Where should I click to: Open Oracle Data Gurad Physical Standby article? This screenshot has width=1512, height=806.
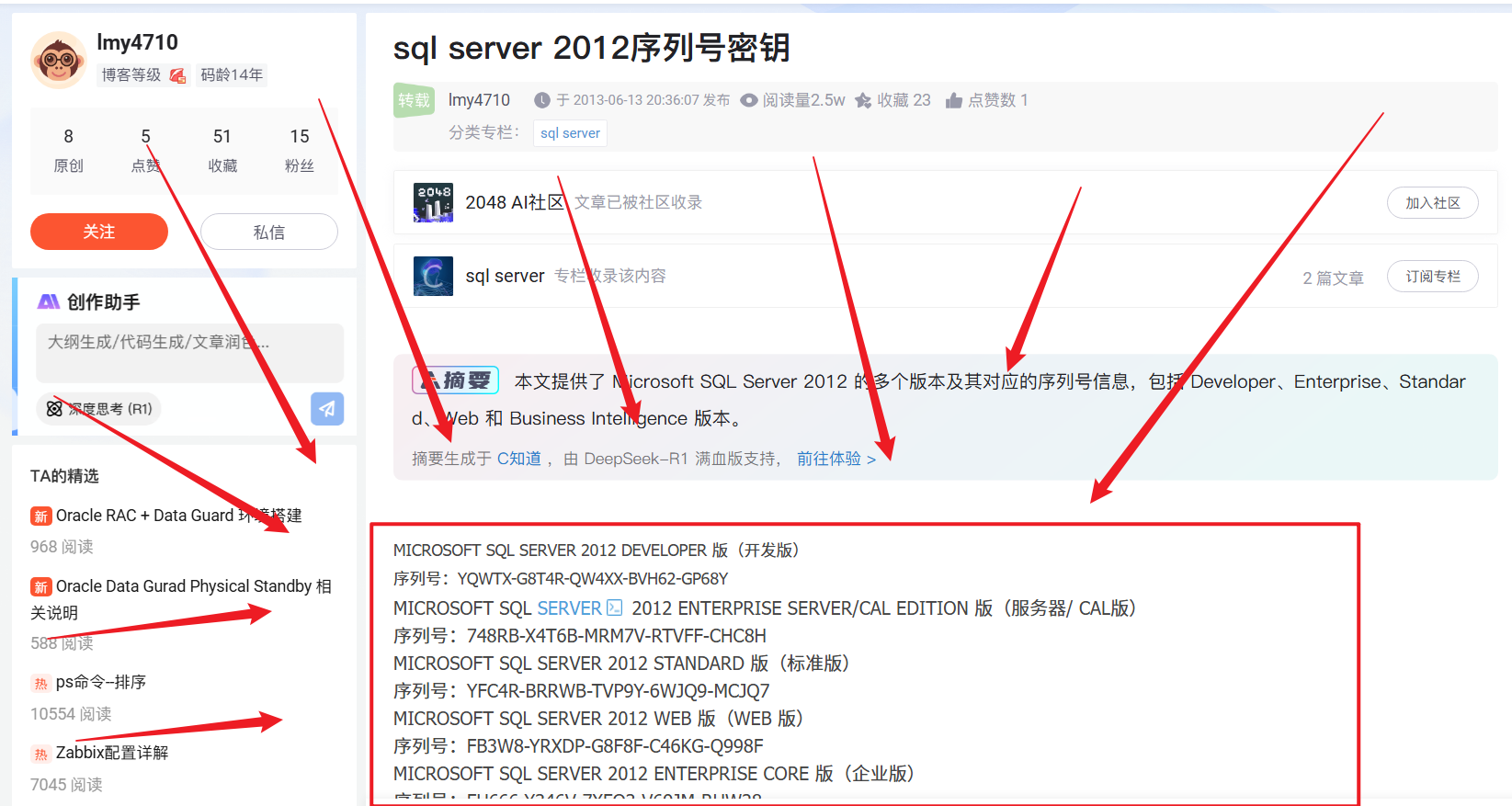181,599
